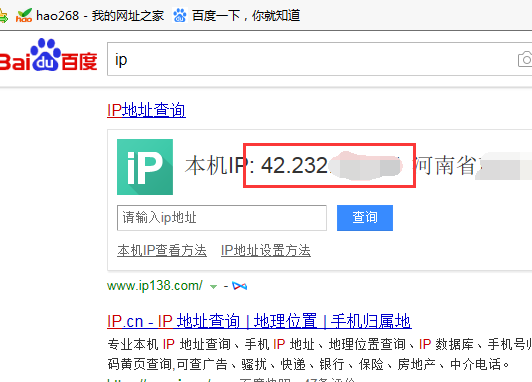Click the hao268 favicon in bookmarks bar
Image resolution: width=532 pixels, height=382 pixels.
(x=24, y=15)
